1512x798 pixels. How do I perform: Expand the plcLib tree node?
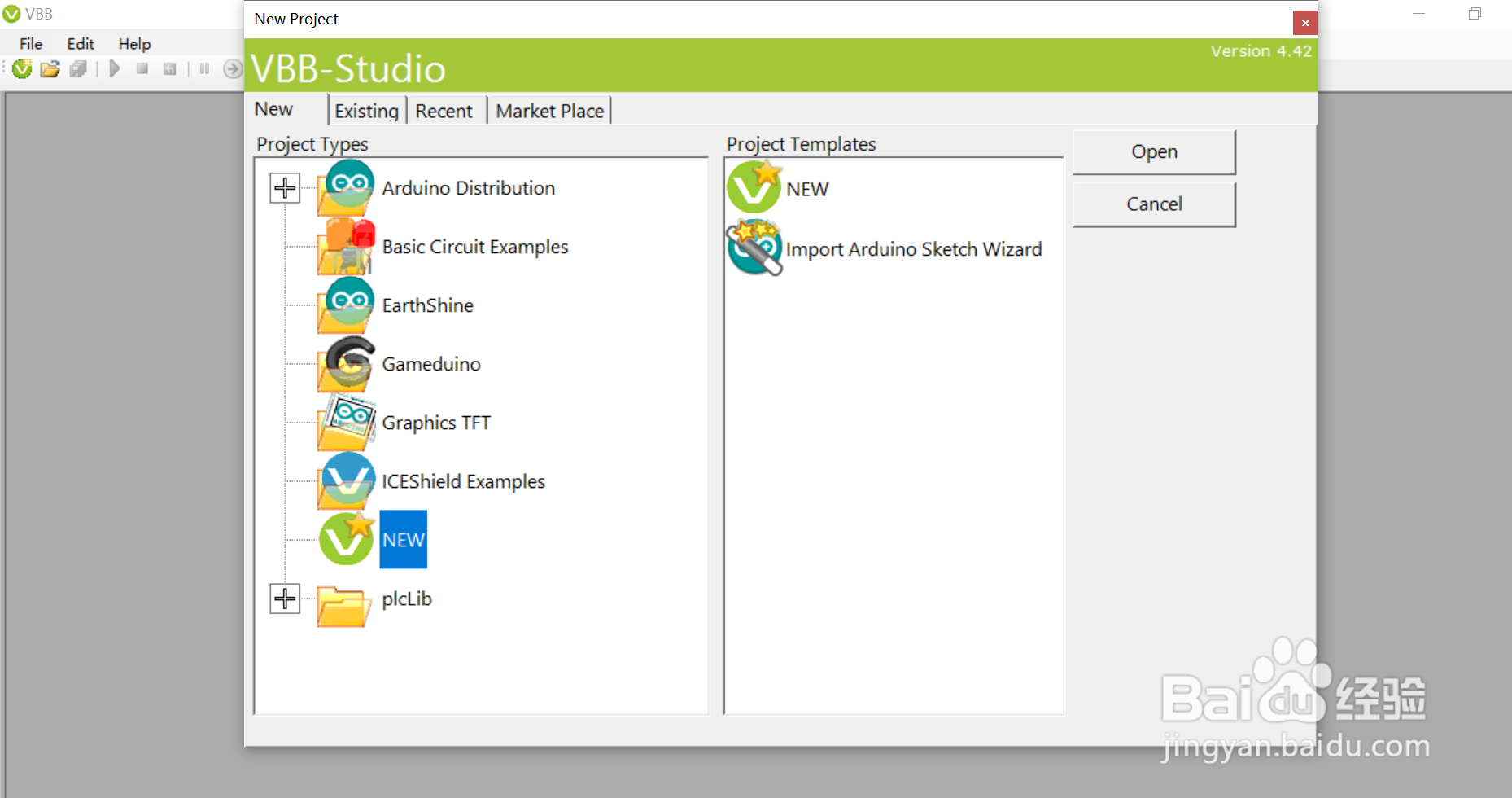pos(285,598)
